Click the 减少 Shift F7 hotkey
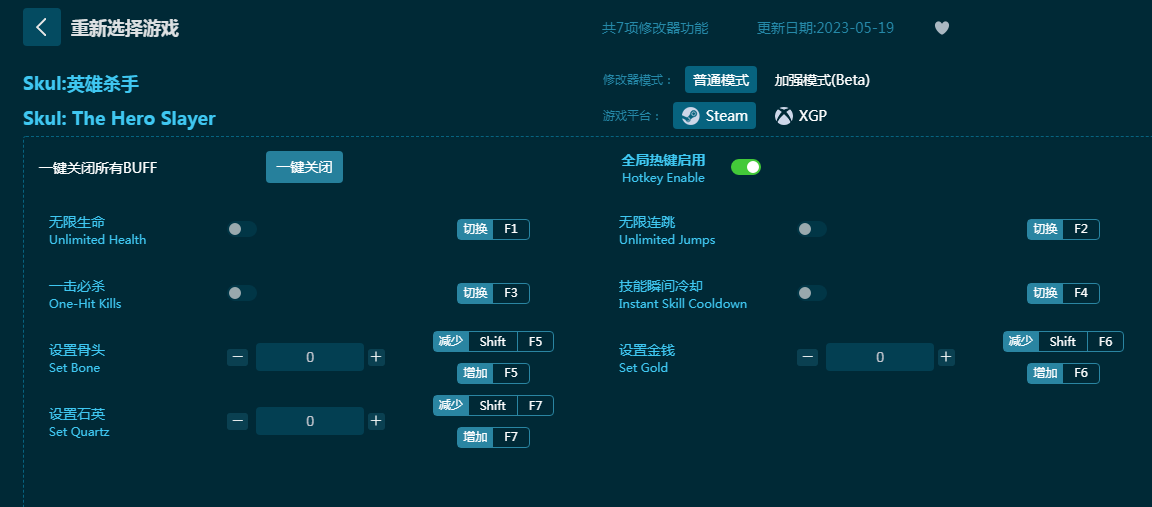This screenshot has height=507, width=1152. 493,406
